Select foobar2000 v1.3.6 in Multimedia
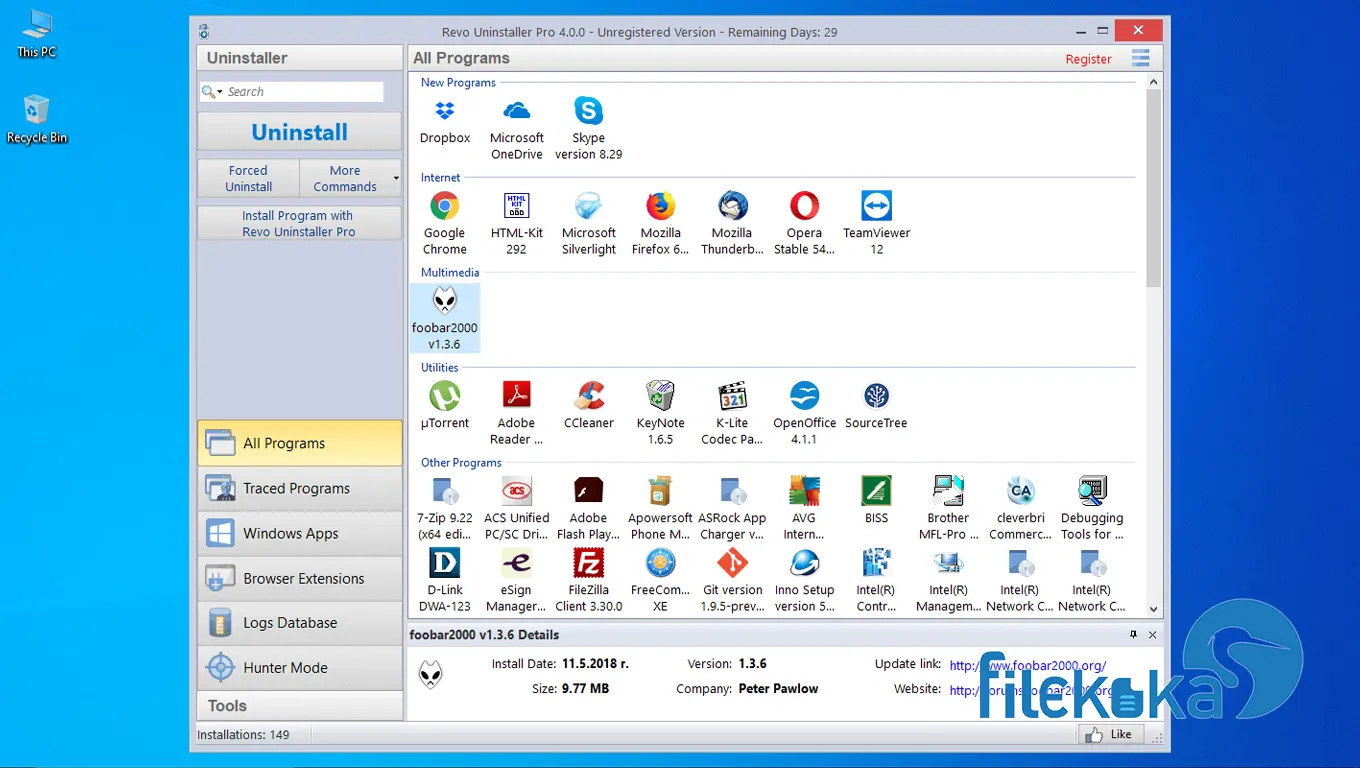Image resolution: width=1360 pixels, height=768 pixels. pyautogui.click(x=445, y=318)
